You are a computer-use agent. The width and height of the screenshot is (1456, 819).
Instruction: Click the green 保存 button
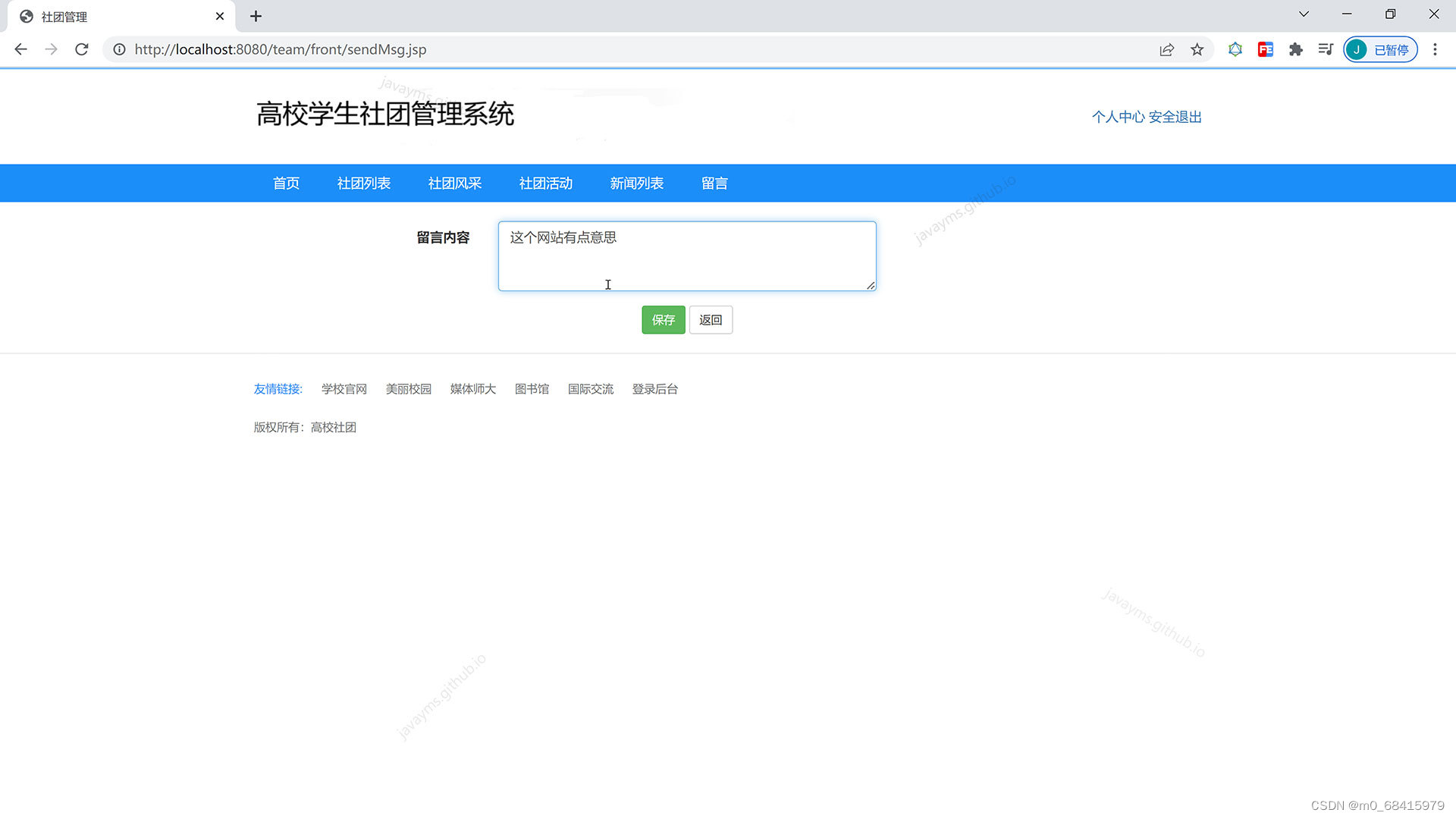pyautogui.click(x=663, y=320)
